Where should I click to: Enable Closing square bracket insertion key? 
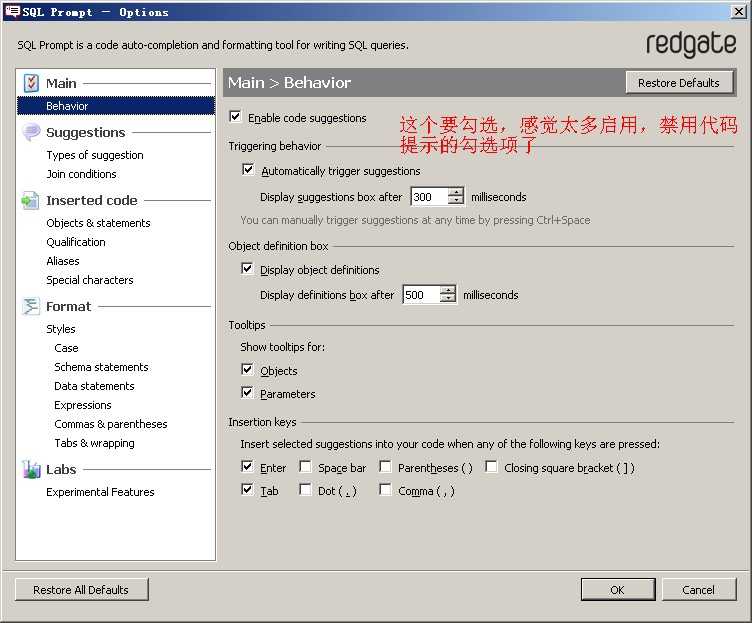coord(491,466)
